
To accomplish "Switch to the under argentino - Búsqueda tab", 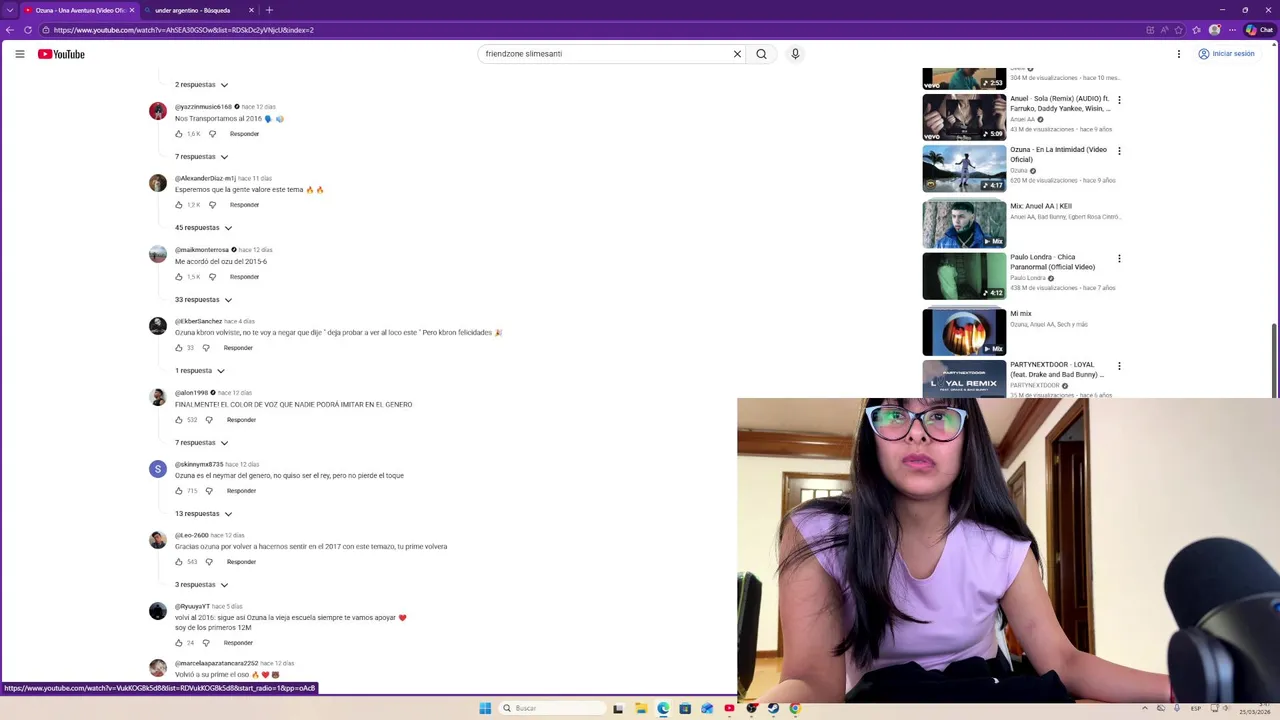I will (198, 10).
